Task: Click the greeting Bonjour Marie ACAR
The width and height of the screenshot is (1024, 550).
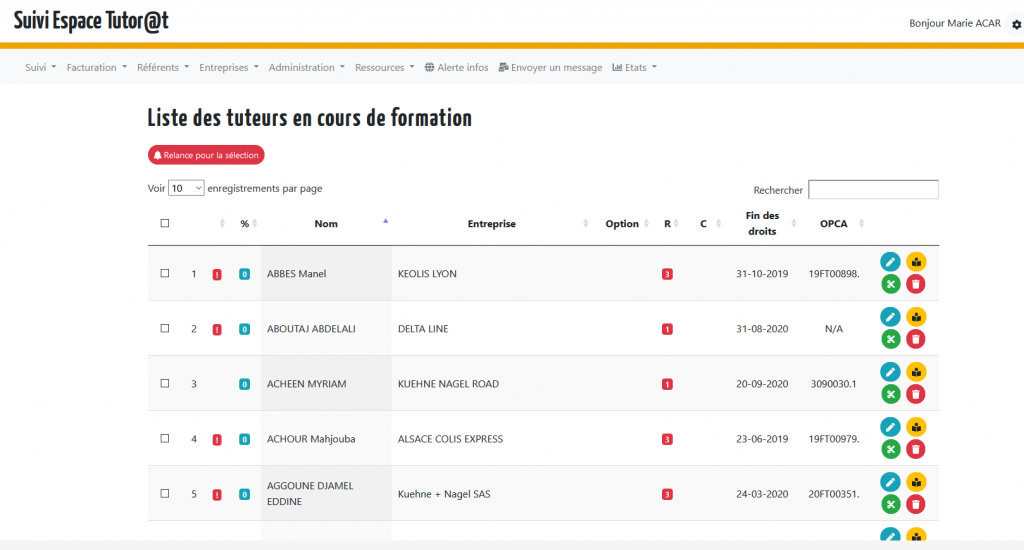Action: [x=955, y=24]
